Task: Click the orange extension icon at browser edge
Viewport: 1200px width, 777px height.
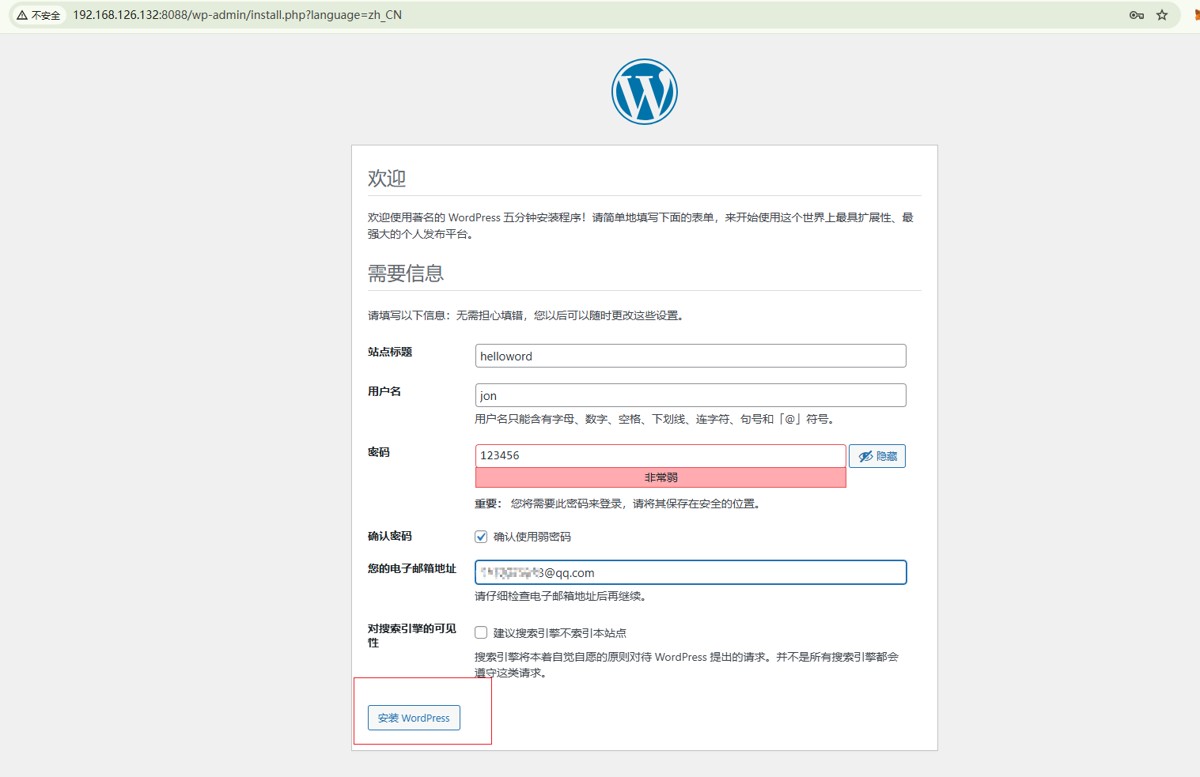Action: [x=1195, y=15]
